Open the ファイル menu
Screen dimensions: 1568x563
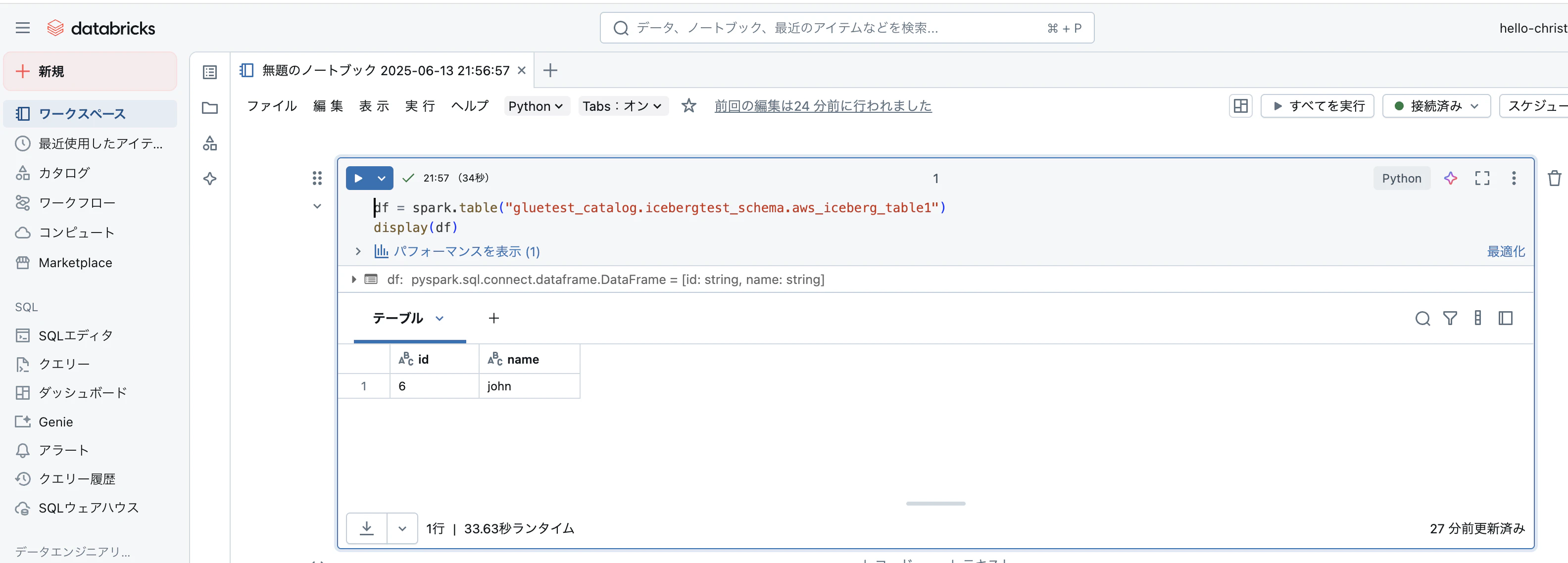tap(271, 106)
